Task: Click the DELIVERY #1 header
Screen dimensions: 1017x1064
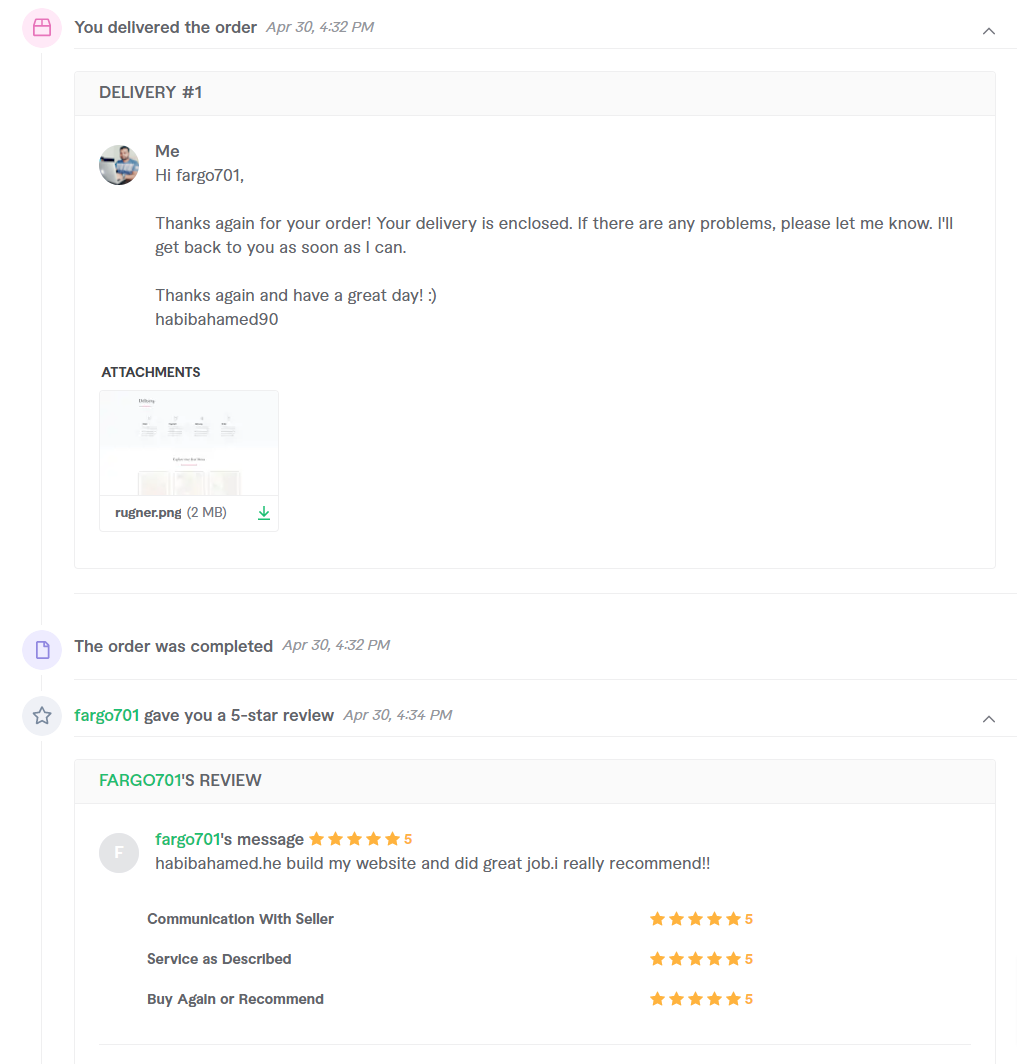Action: (151, 93)
